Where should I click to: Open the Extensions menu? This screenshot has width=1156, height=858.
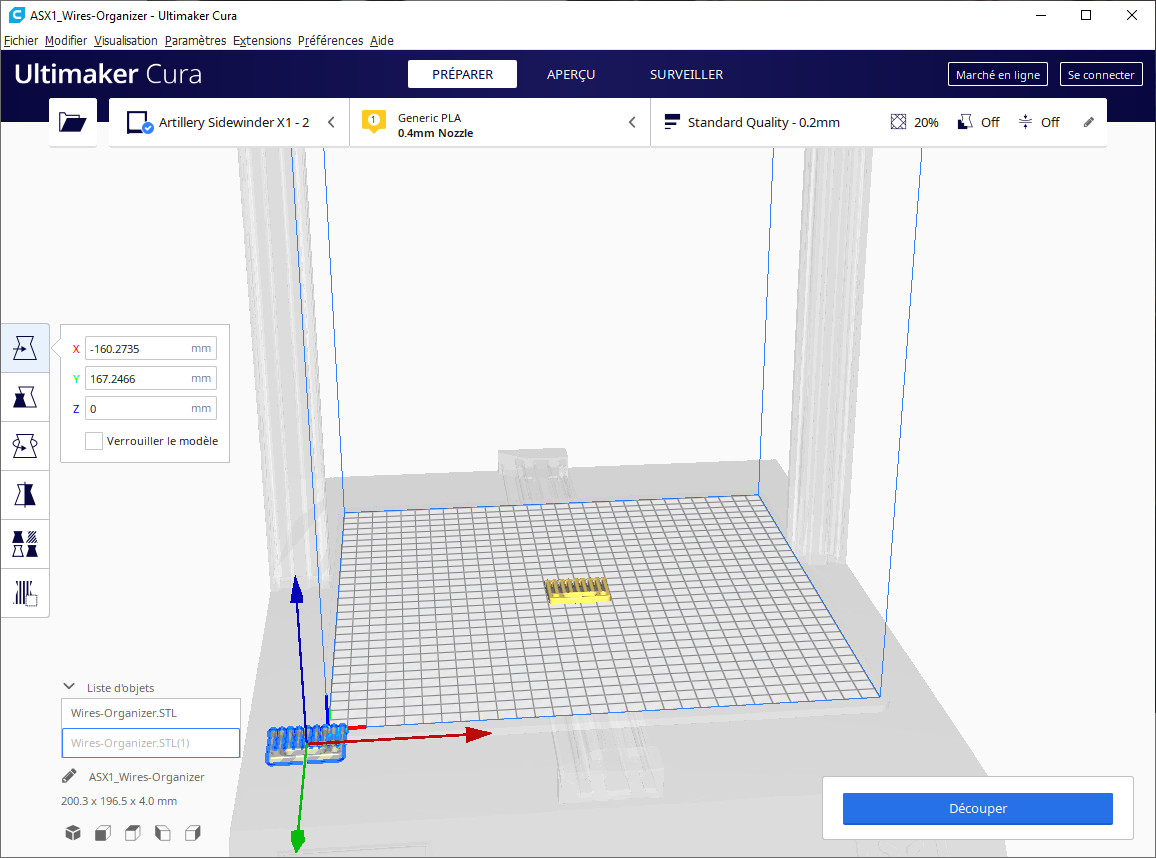click(262, 41)
